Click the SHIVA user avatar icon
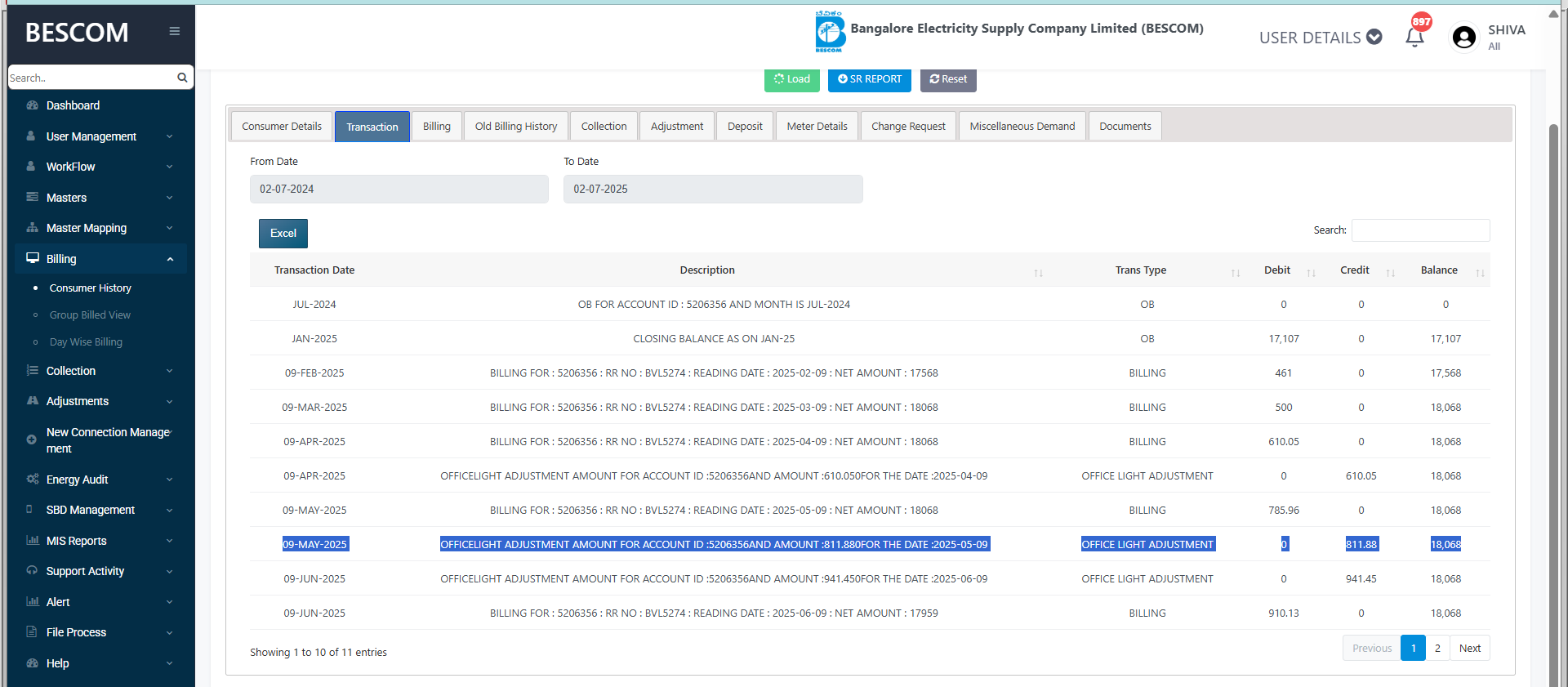 [x=1464, y=37]
